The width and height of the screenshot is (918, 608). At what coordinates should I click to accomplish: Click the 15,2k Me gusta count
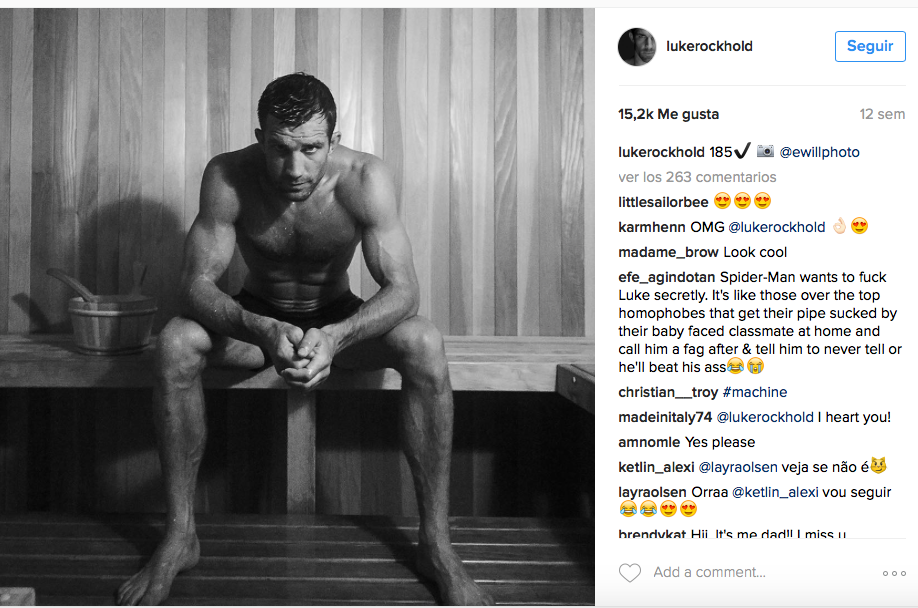coord(668,114)
